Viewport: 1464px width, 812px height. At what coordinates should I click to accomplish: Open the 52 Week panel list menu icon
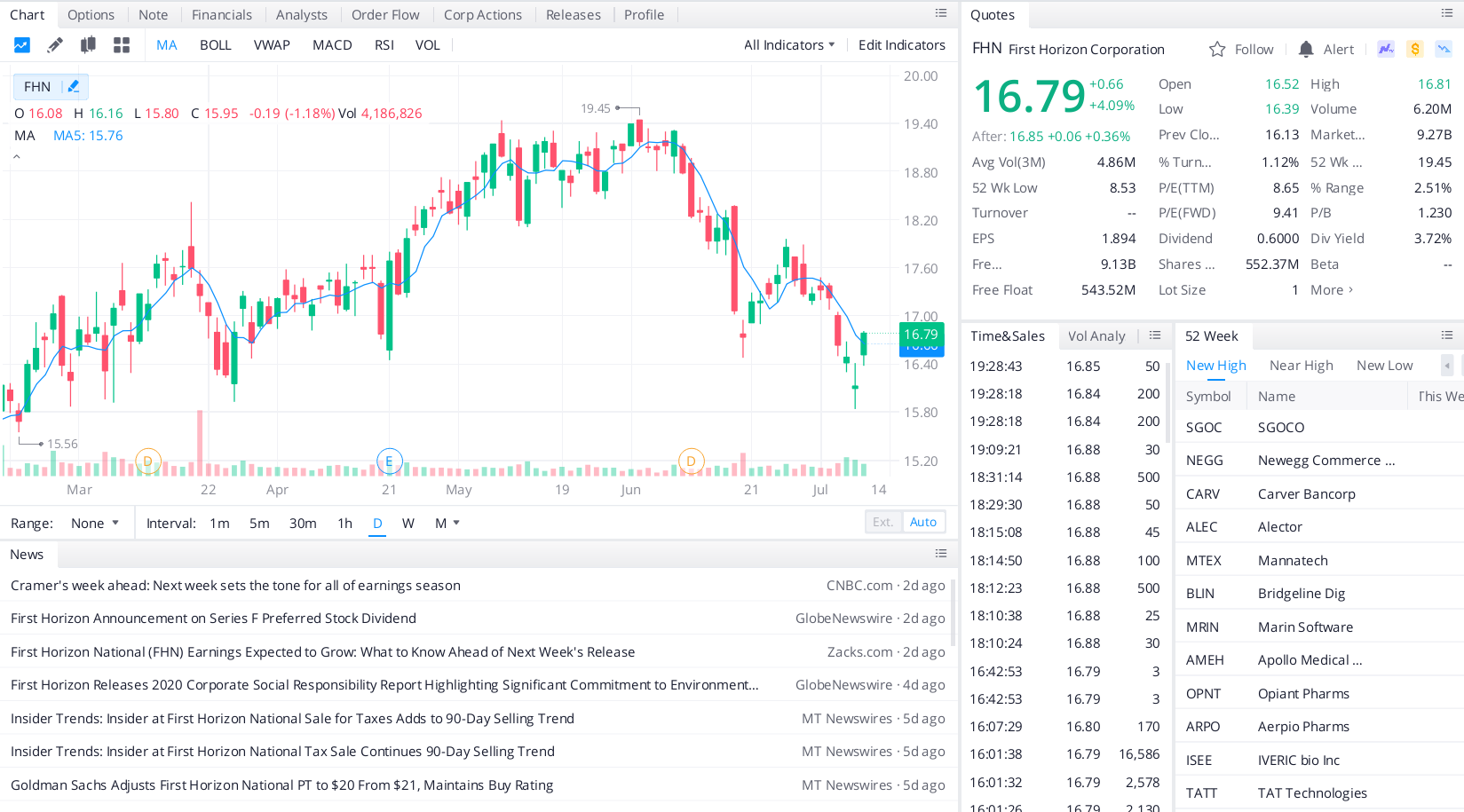[1447, 335]
